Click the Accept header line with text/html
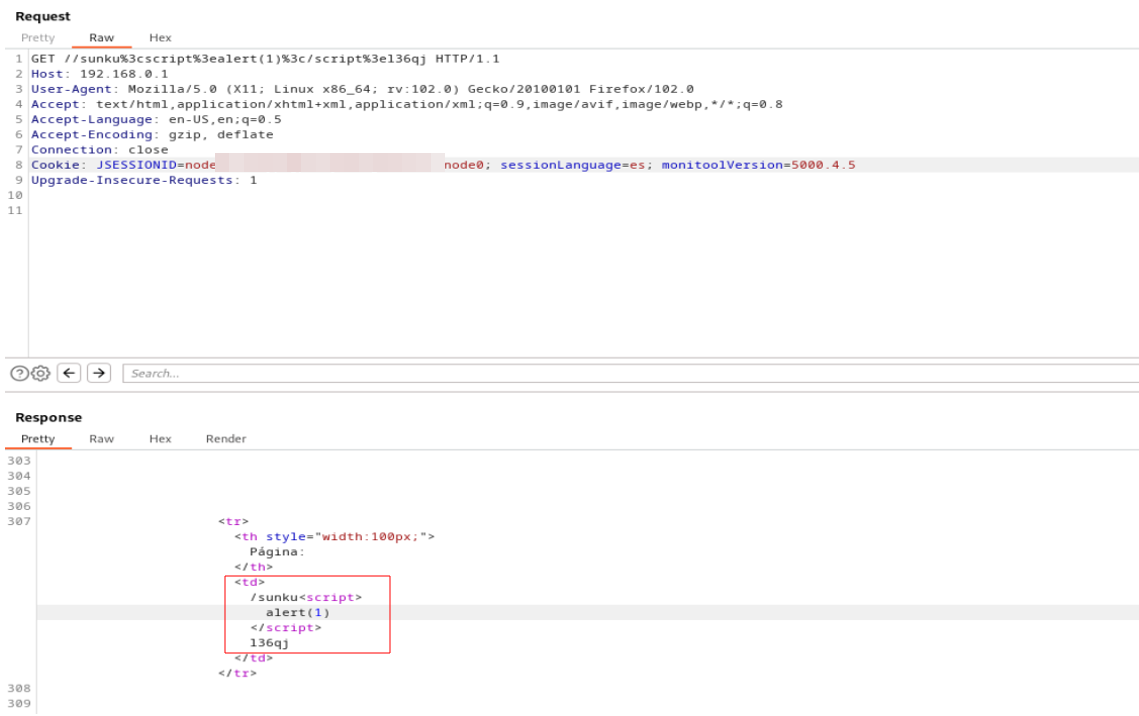Viewport: 1139px width, 716px height. click(x=407, y=105)
